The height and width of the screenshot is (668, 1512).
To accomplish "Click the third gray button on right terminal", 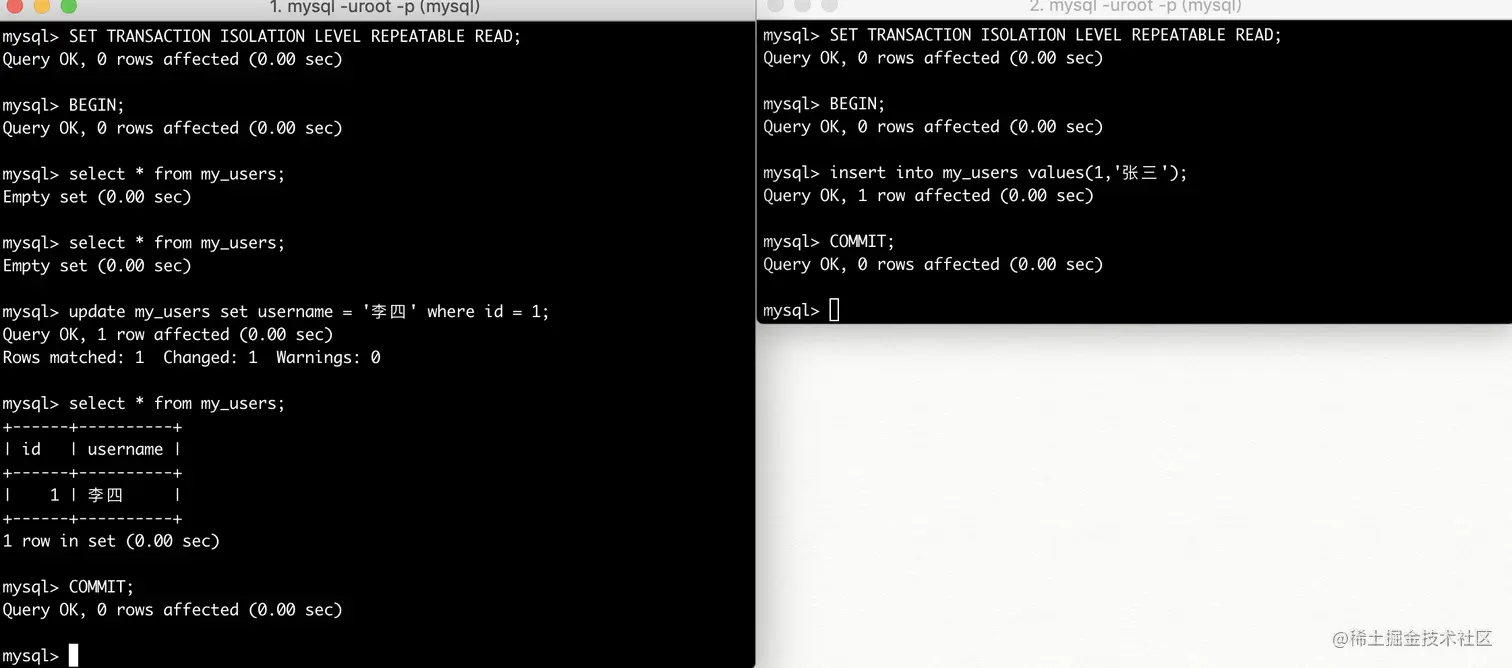I will click(x=829, y=6).
